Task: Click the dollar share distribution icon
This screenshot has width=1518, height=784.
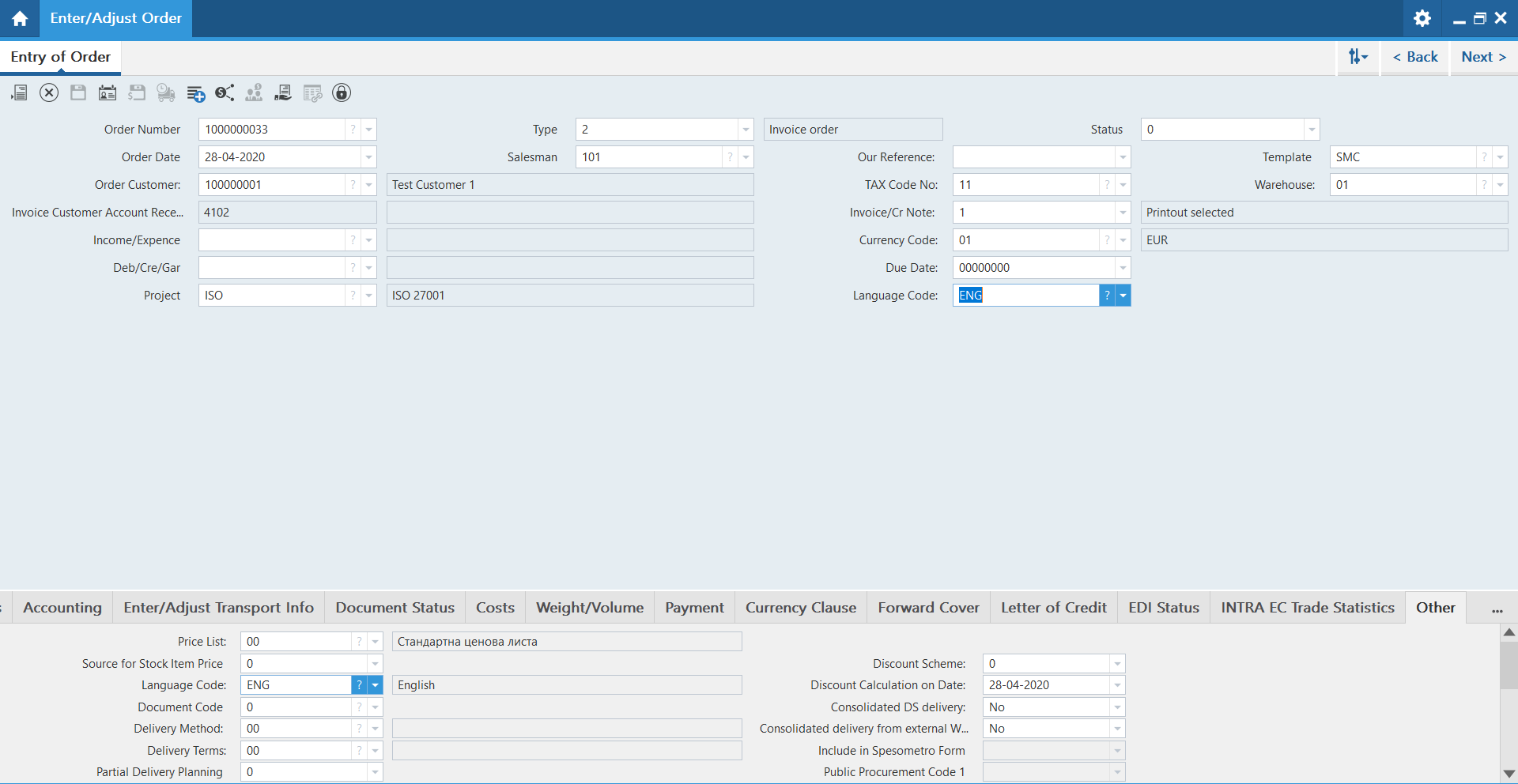Action: pos(225,93)
